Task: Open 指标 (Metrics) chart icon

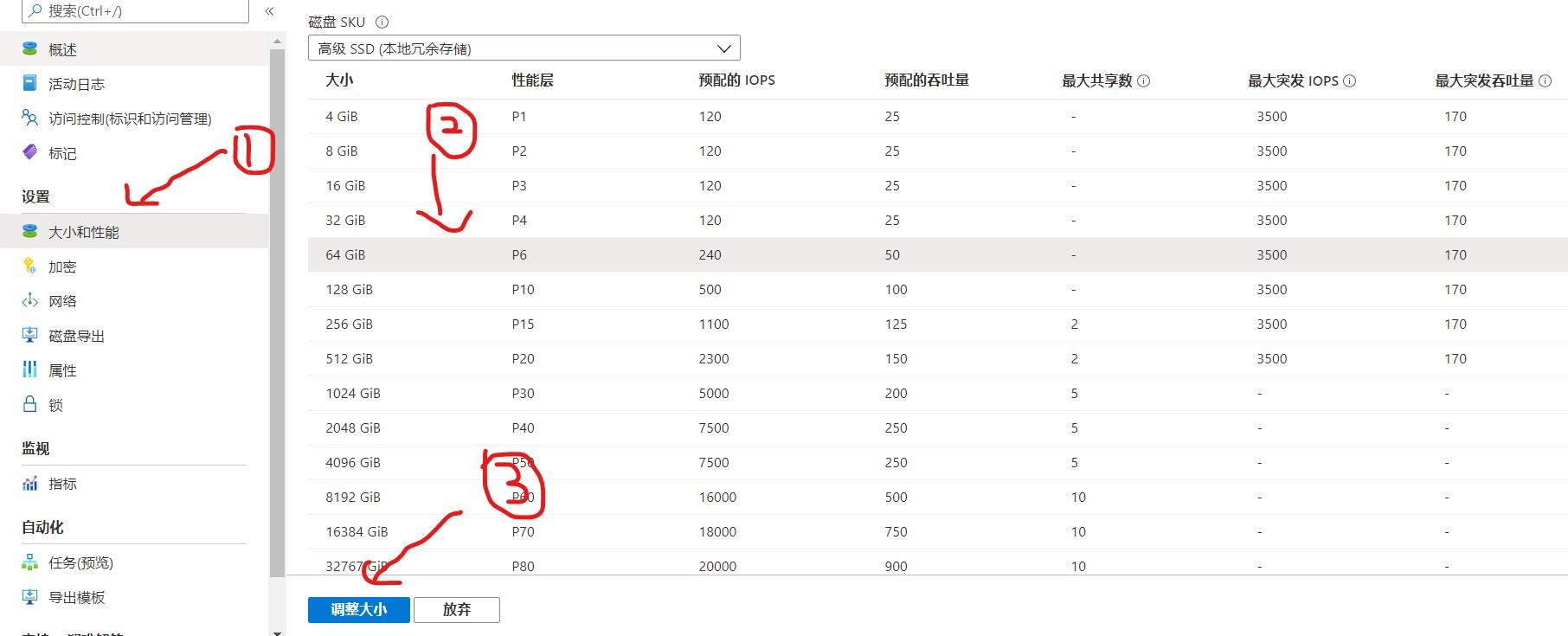Action: 30,484
